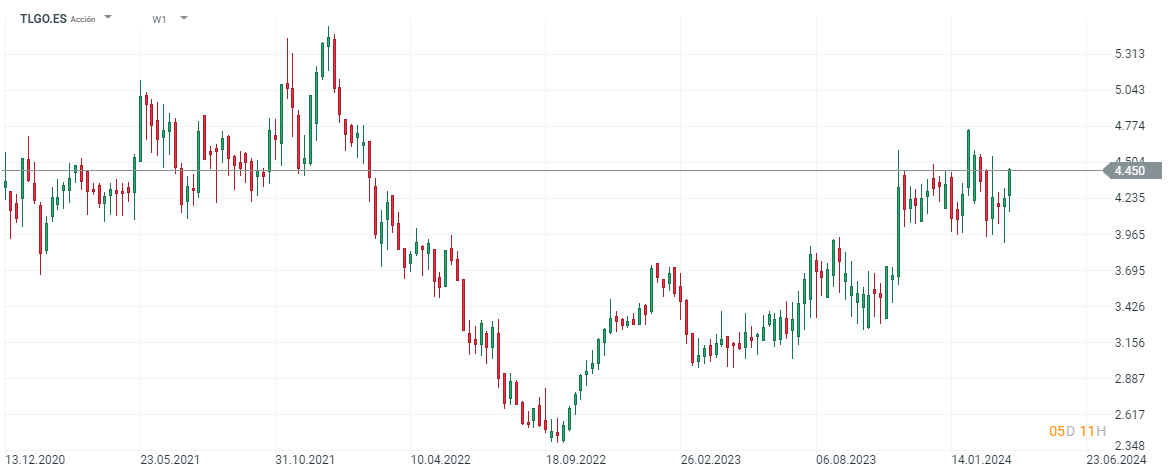The height and width of the screenshot is (476, 1175).
Task: Click the 2.348 price axis label
Action: (1130, 446)
